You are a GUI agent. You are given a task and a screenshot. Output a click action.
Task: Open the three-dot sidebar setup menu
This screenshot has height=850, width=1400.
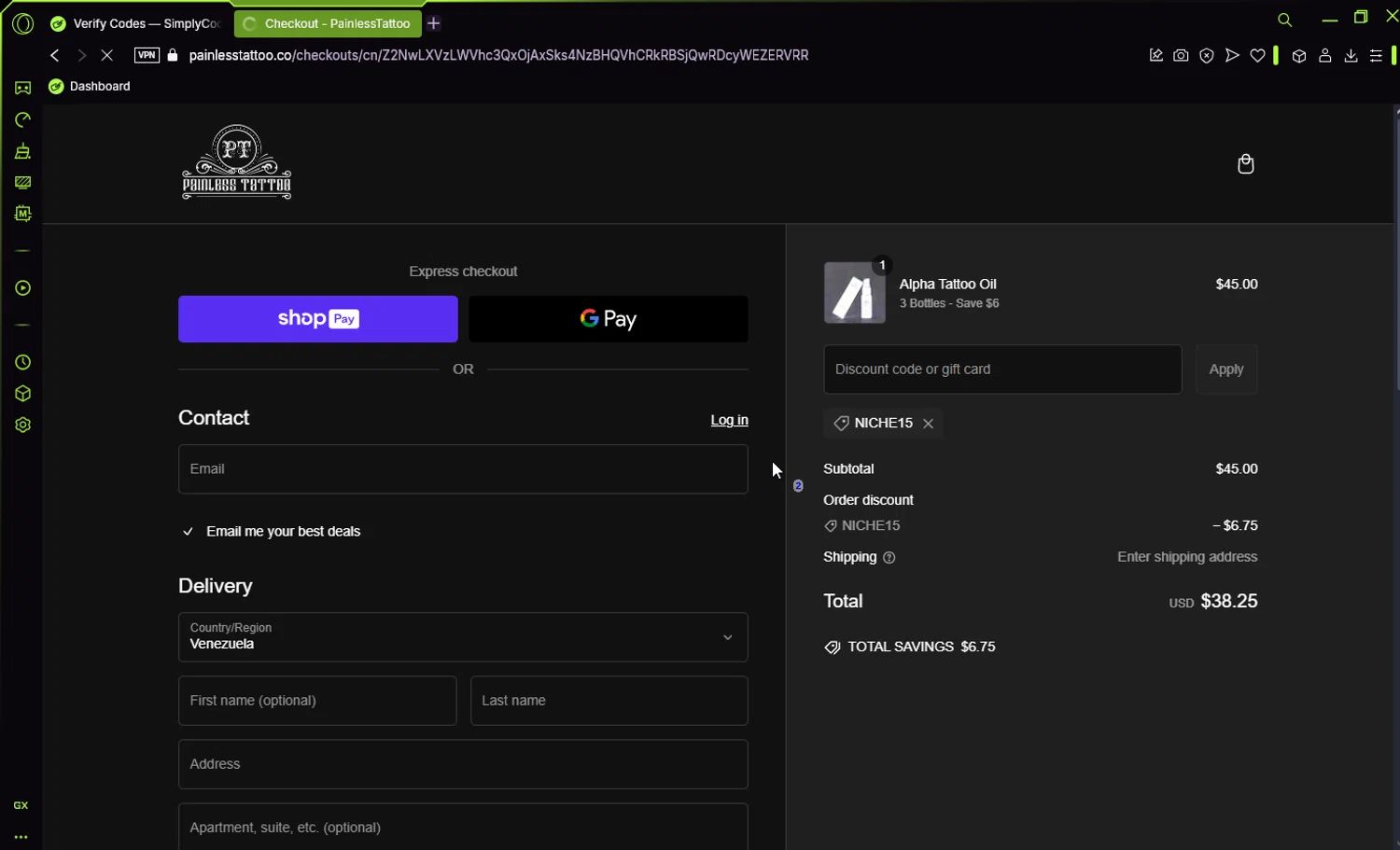click(21, 837)
